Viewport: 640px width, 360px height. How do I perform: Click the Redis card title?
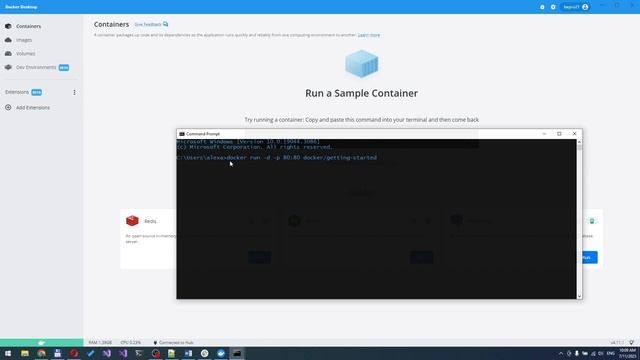(150, 221)
